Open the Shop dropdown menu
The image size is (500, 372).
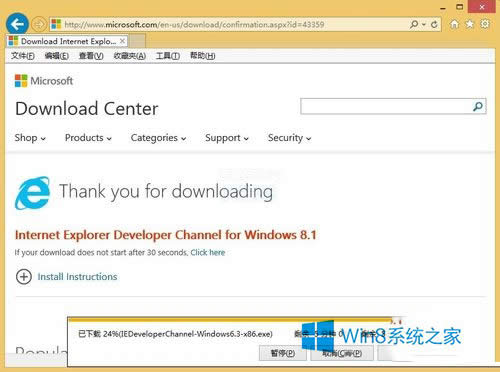point(30,138)
